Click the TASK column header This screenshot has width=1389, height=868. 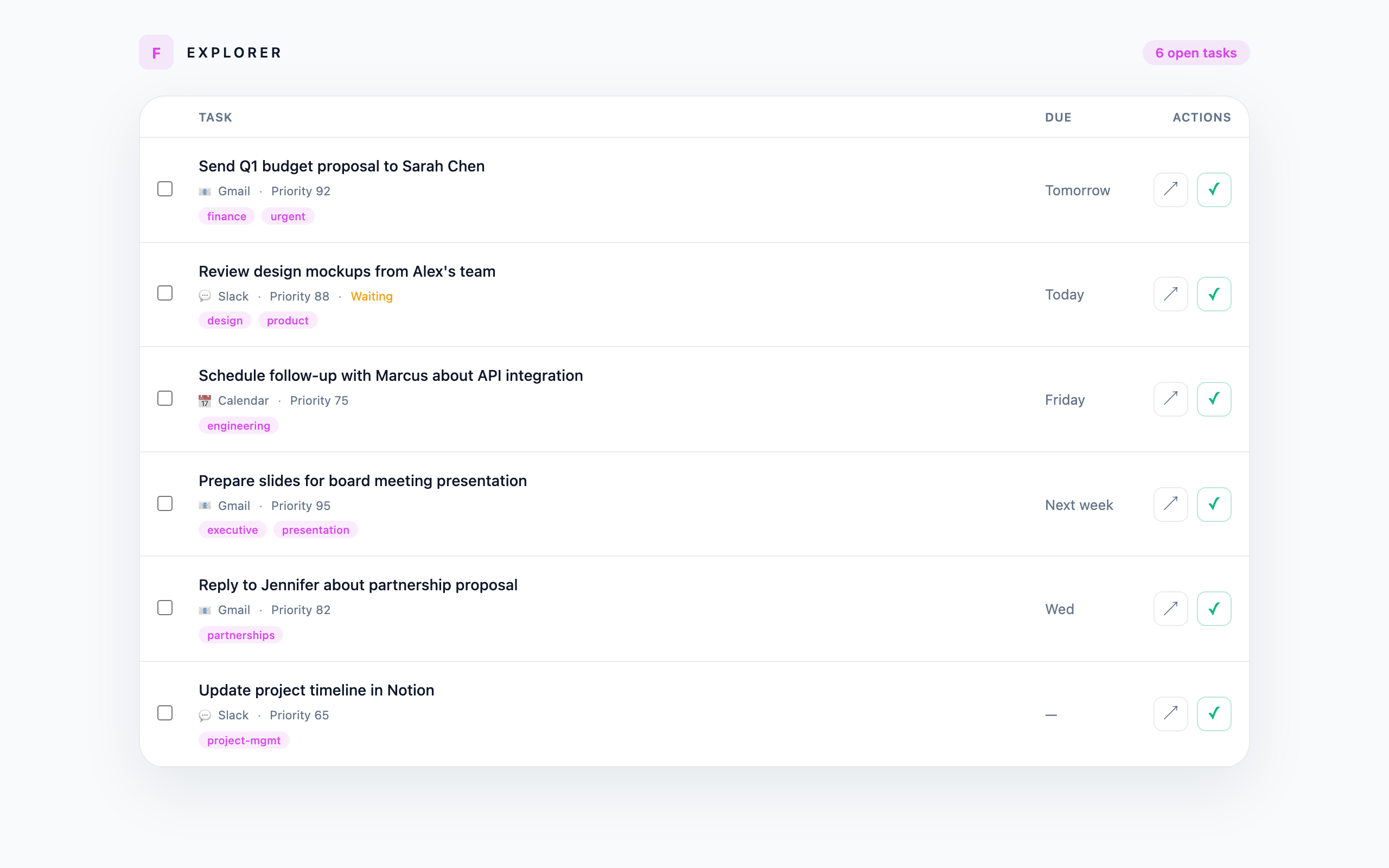[215, 117]
